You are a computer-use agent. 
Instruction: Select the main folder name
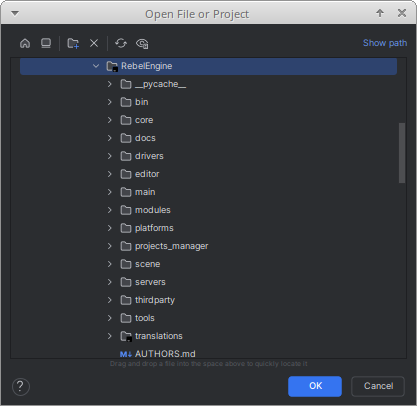[145, 192]
